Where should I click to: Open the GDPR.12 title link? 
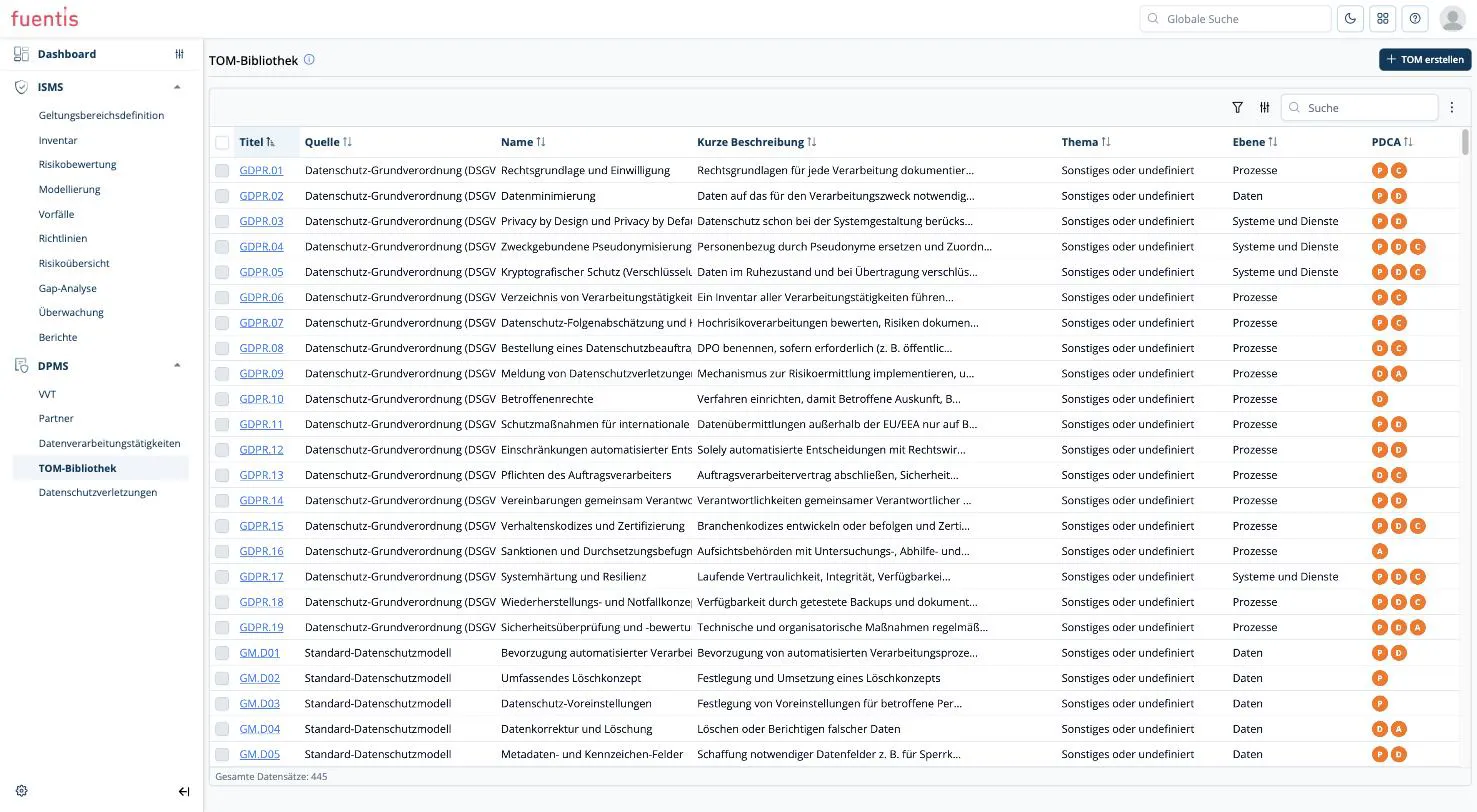[x=261, y=450]
